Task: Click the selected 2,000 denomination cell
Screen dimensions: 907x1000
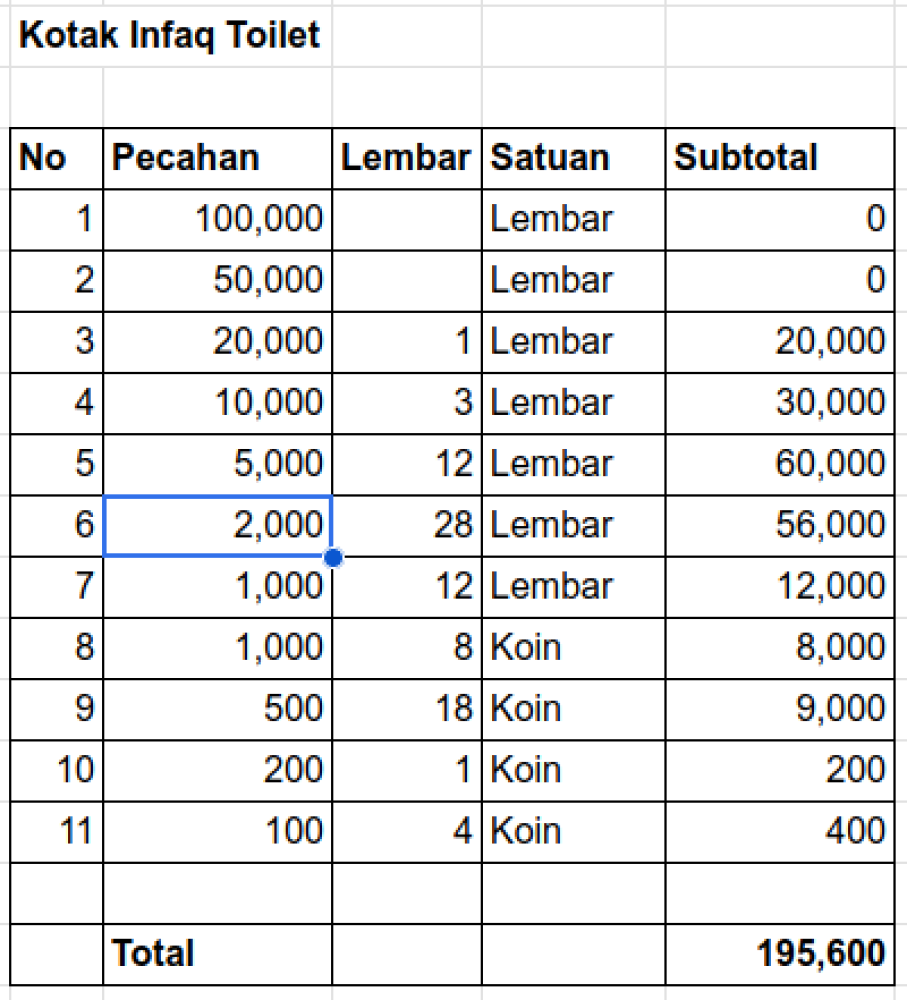Action: coord(217,525)
